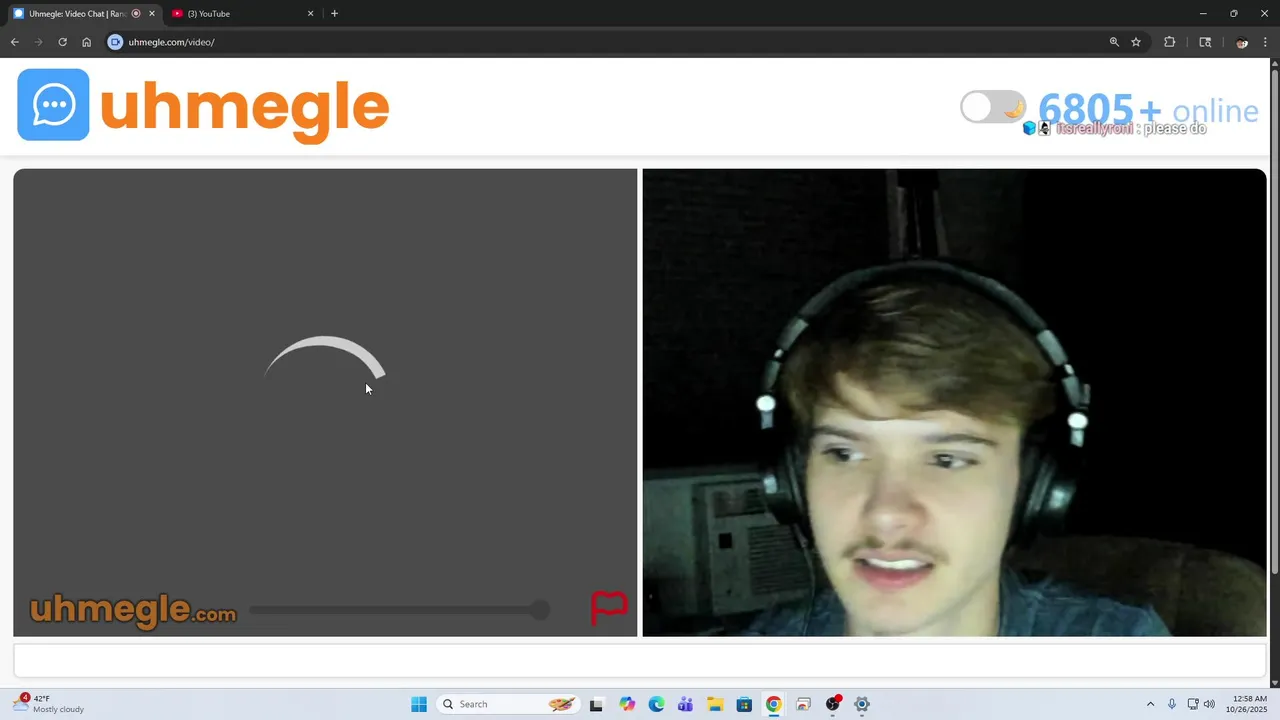1280x720 pixels.
Task: Click the page vertical scrollbar
Action: (x=1274, y=320)
